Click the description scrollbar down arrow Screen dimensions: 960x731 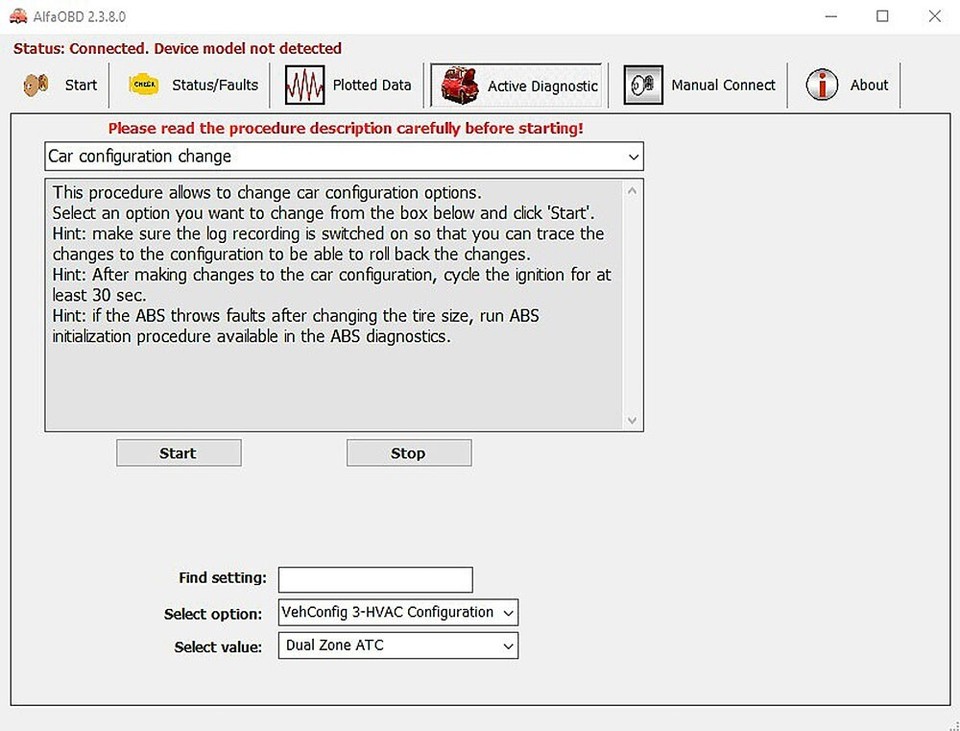pyautogui.click(x=632, y=420)
